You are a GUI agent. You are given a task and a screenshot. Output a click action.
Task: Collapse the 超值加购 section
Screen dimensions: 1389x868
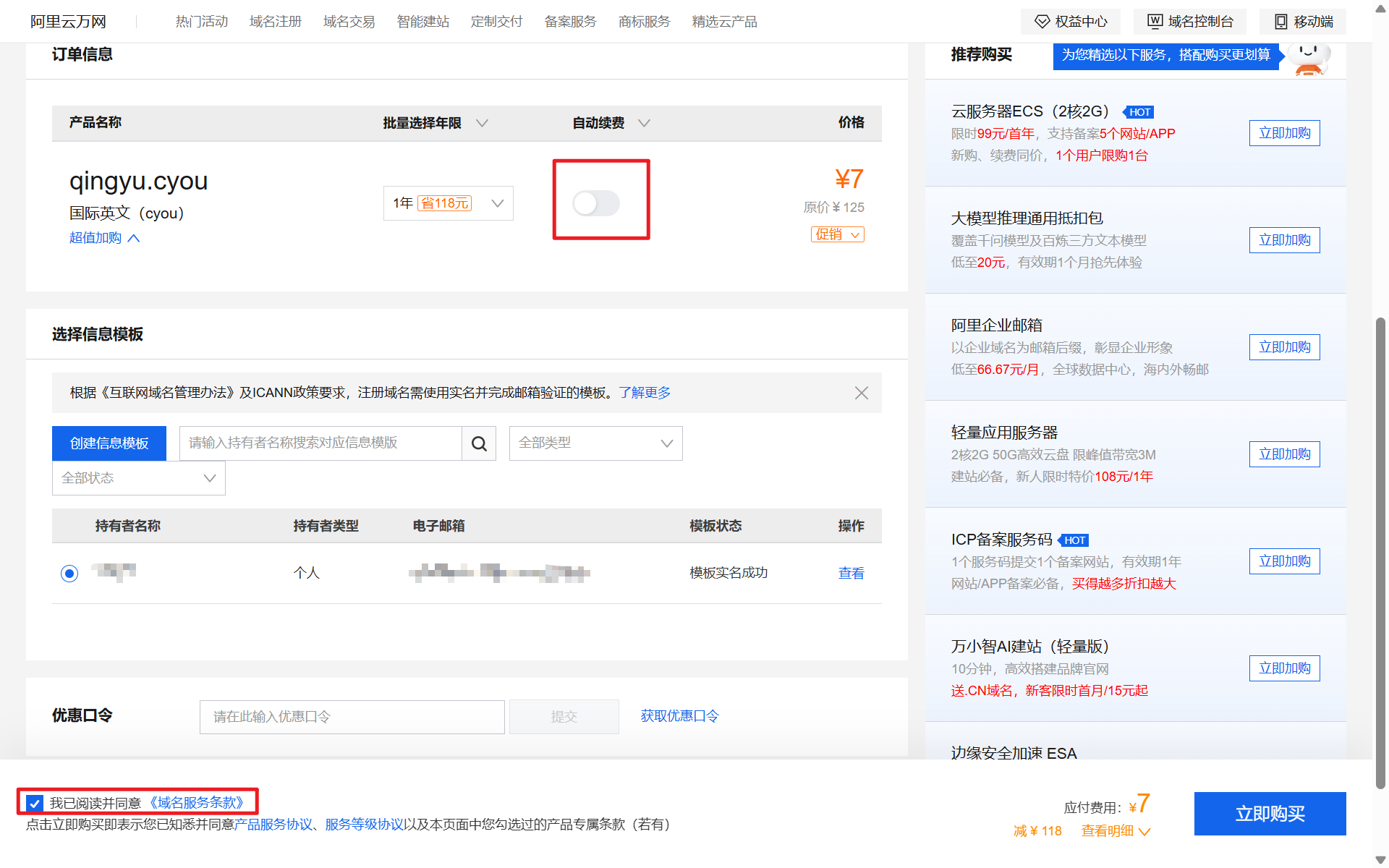point(104,238)
